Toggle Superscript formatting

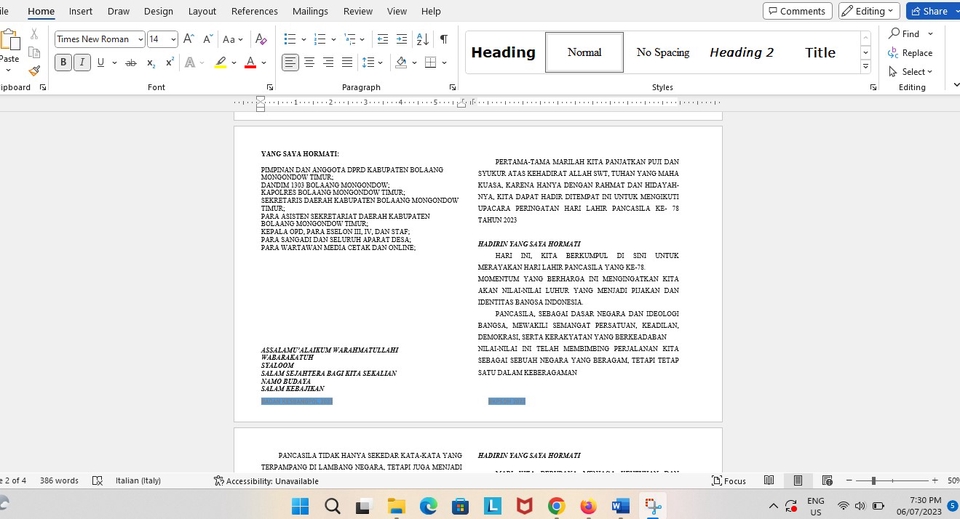(170, 62)
